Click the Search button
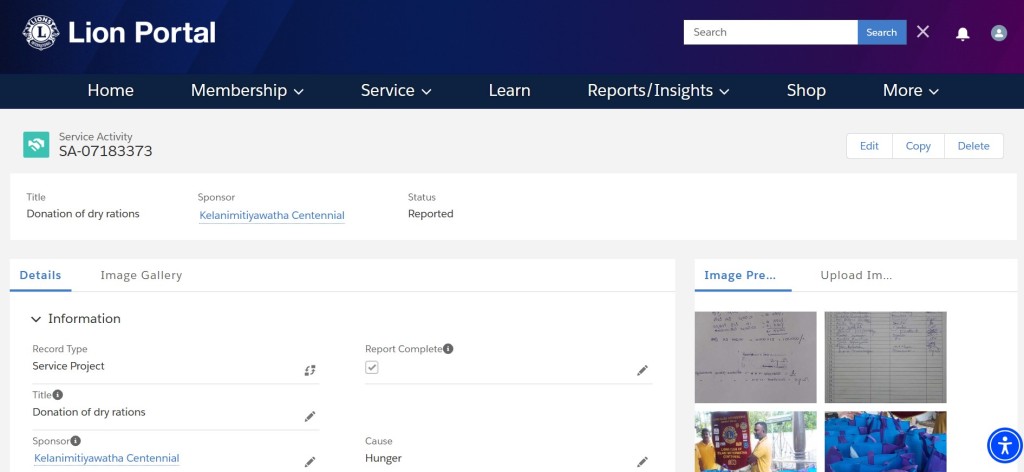 (882, 32)
